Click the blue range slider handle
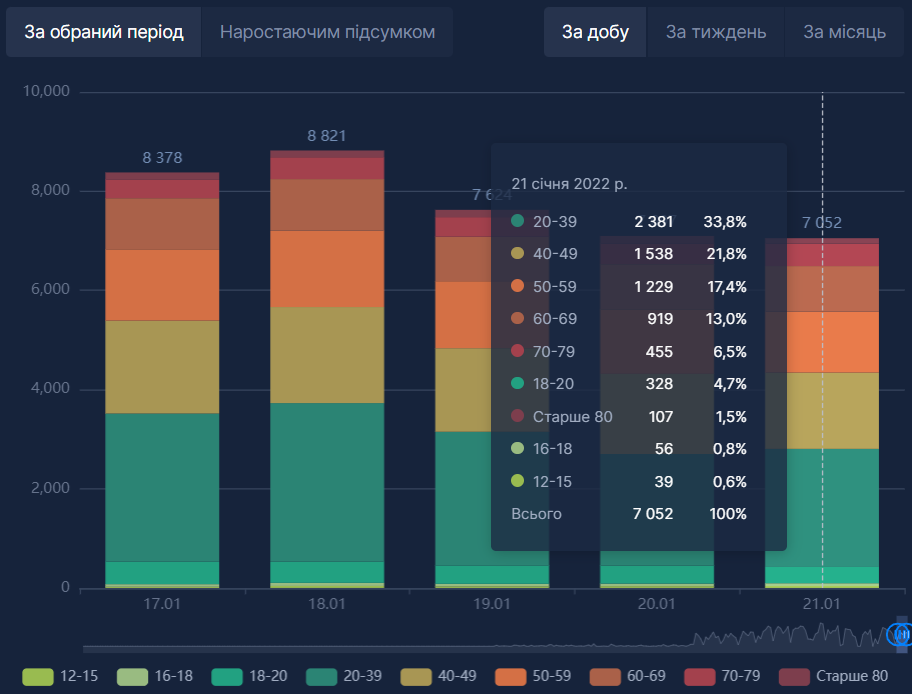The image size is (912, 694). (901, 634)
